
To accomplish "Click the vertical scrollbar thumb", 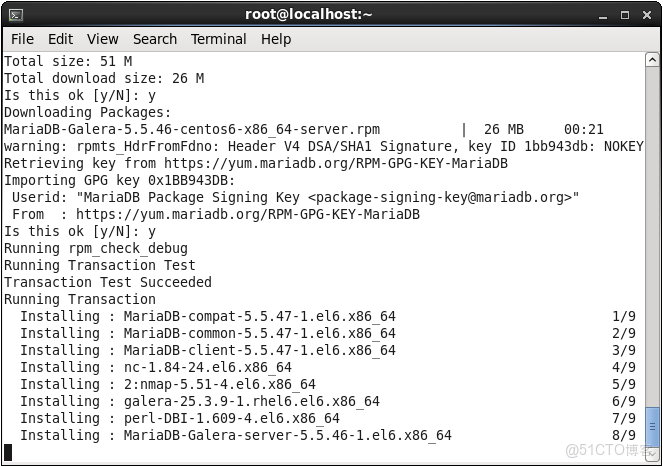I will [652, 425].
